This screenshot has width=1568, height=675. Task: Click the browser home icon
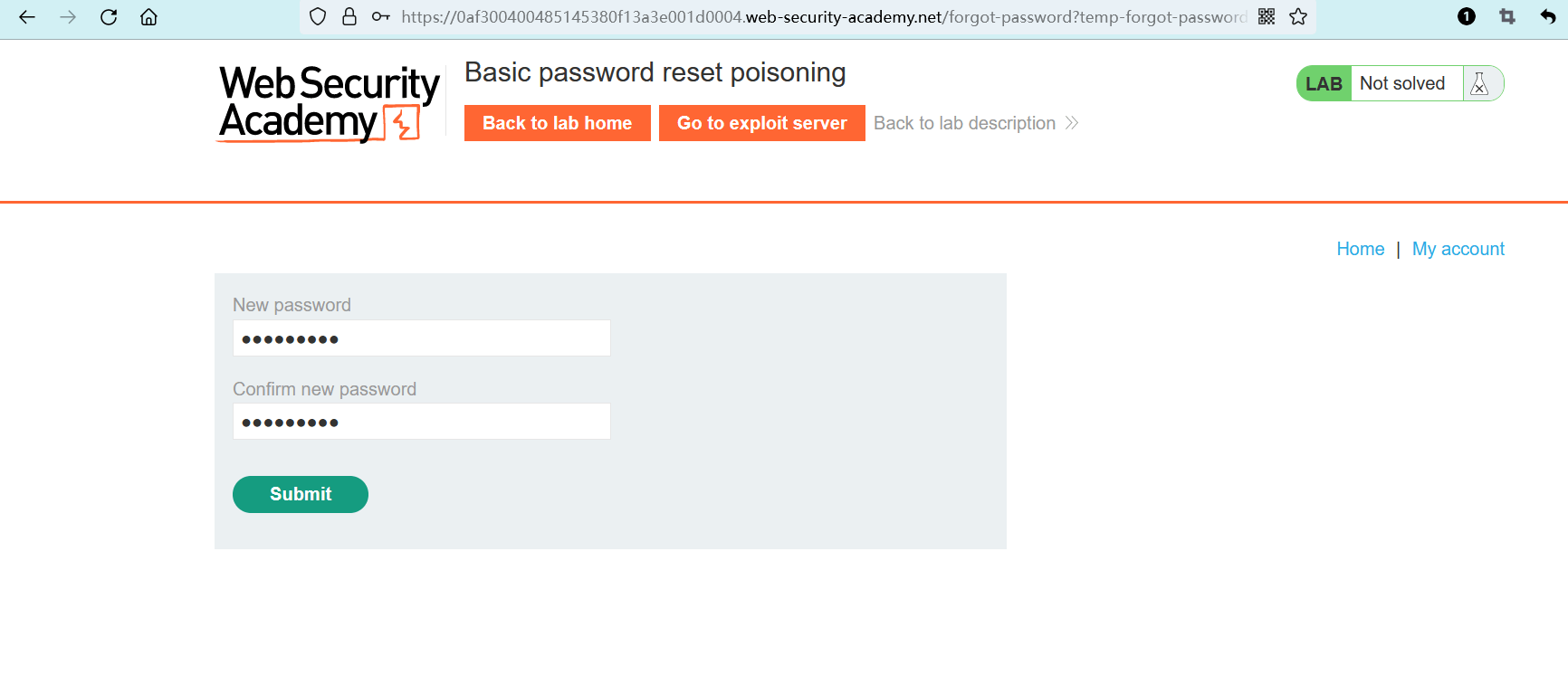(x=149, y=17)
